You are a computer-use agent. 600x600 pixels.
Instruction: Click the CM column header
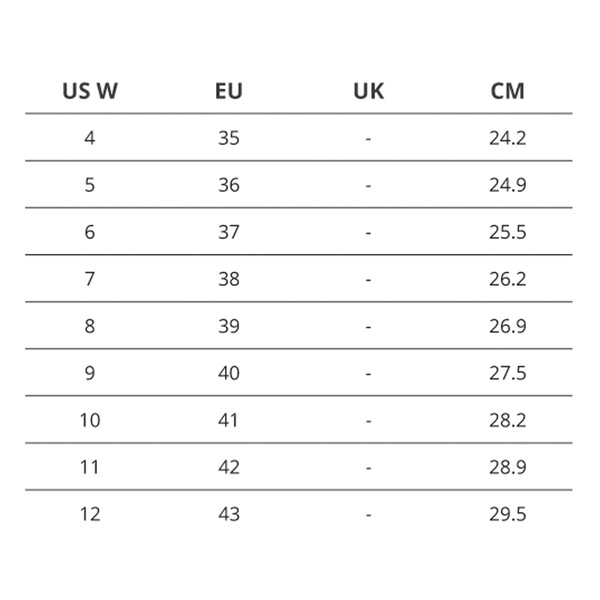(x=507, y=91)
